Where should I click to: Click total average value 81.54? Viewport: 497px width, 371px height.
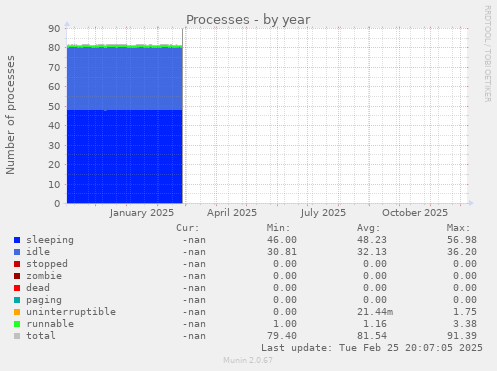tap(372, 336)
